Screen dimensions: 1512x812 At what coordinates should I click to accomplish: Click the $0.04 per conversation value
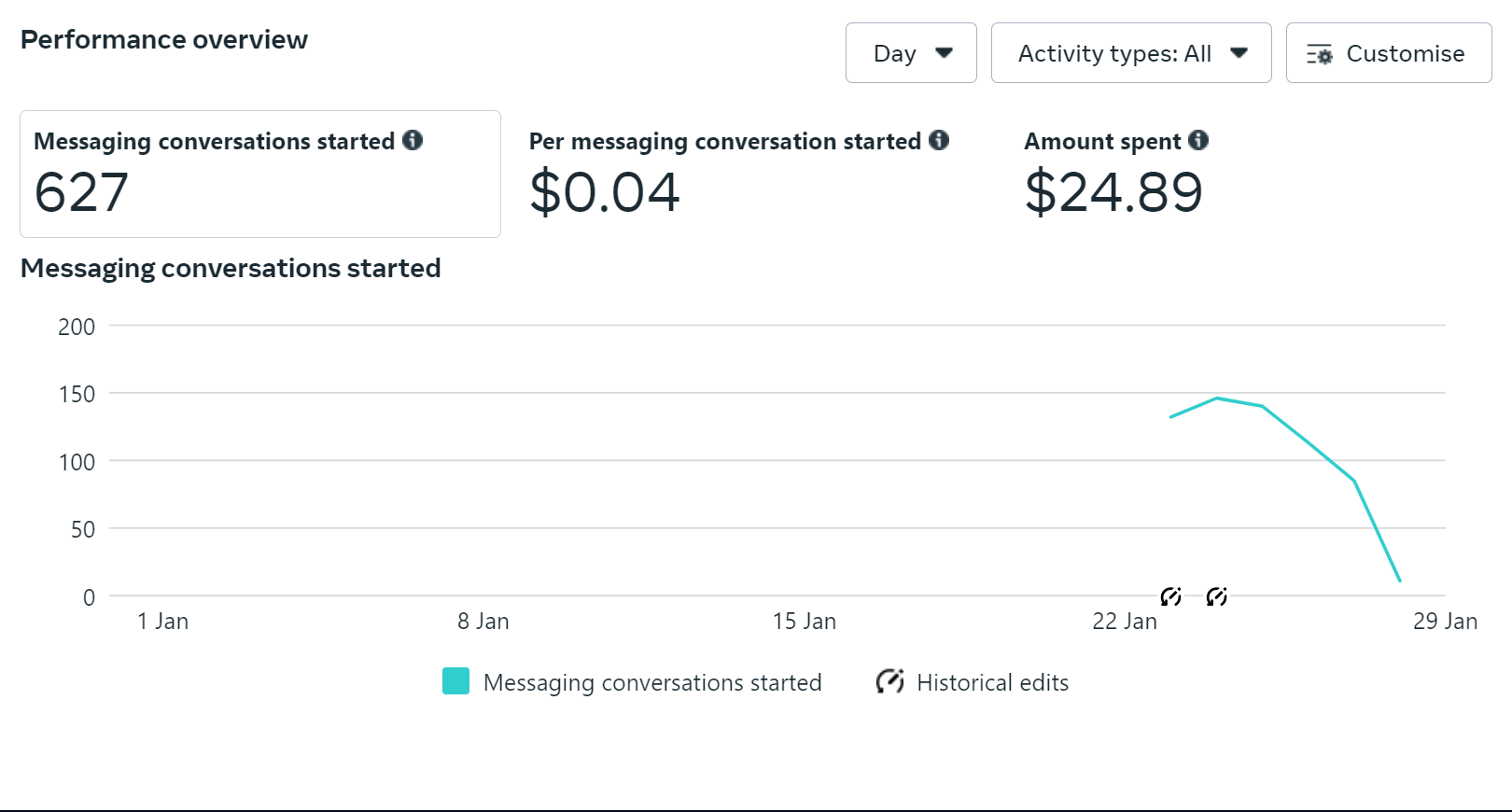coord(604,192)
